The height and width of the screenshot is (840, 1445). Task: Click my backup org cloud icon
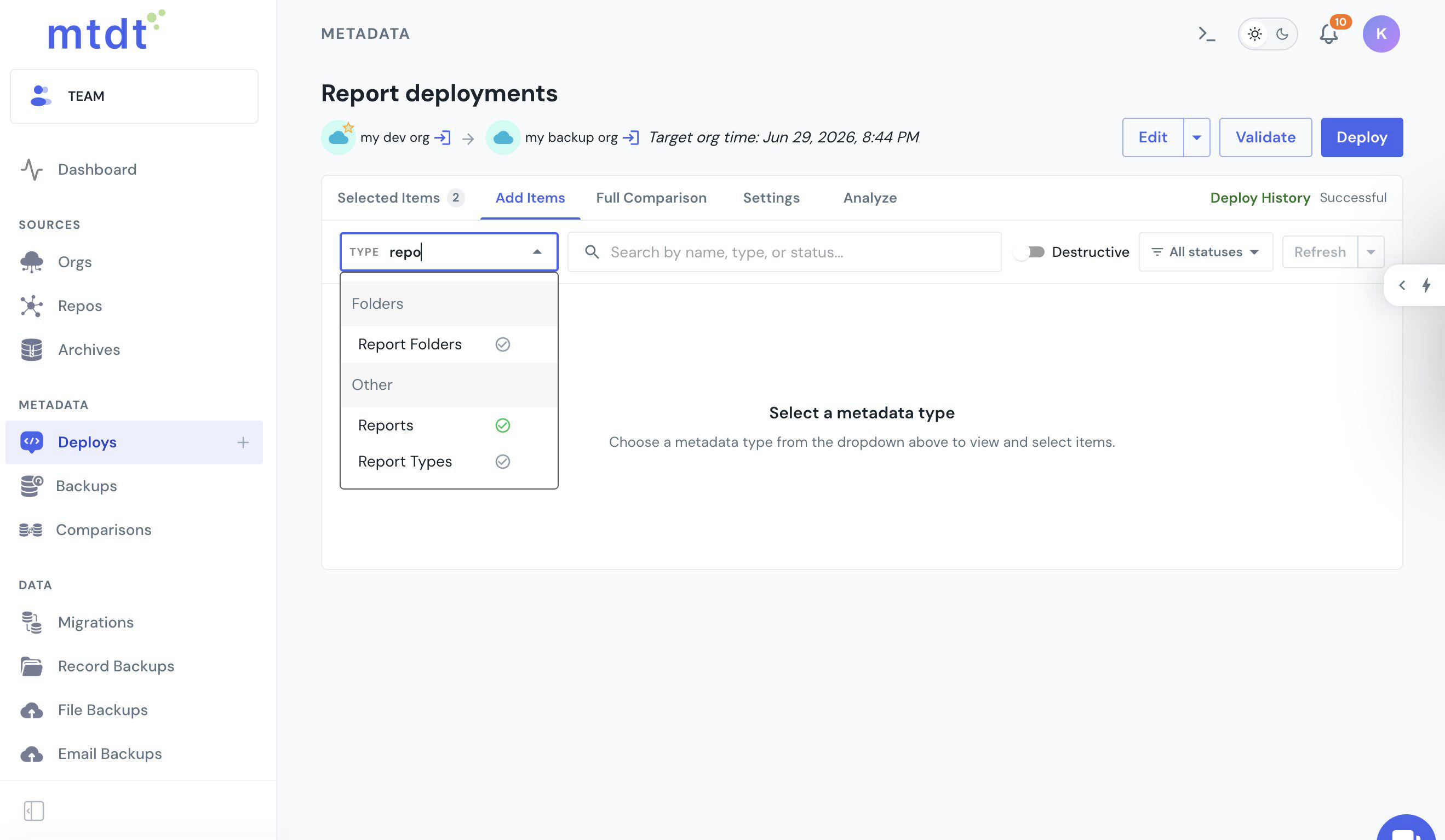coord(503,137)
